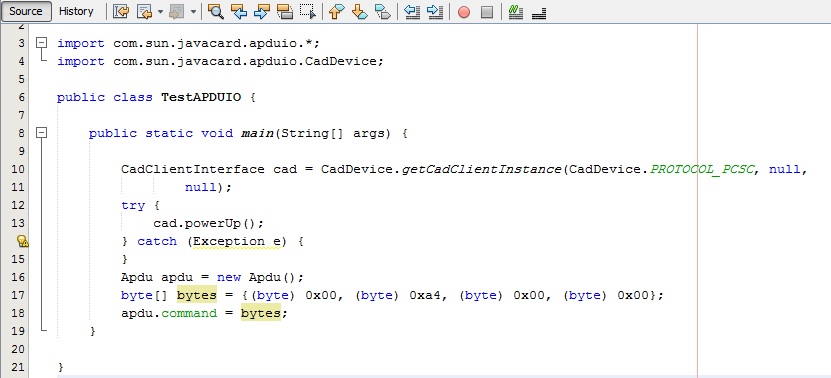Click the Find Selection magnifier icon
The image size is (831, 378).
(215, 11)
